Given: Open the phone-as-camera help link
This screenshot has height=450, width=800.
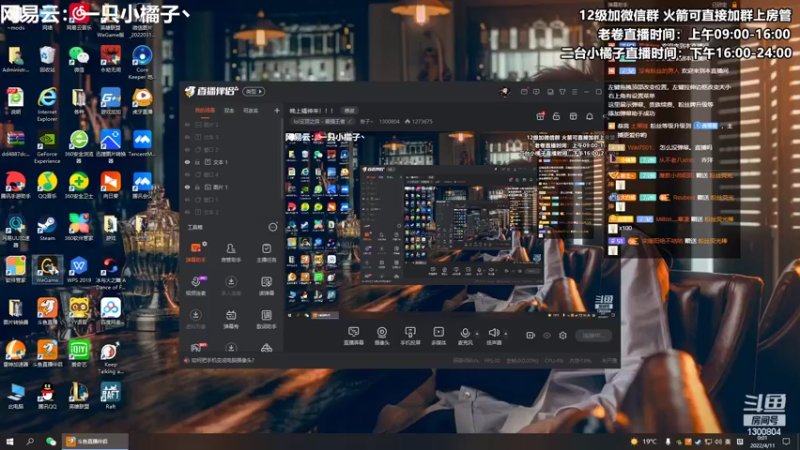Looking at the screenshot, I should coord(222,360).
